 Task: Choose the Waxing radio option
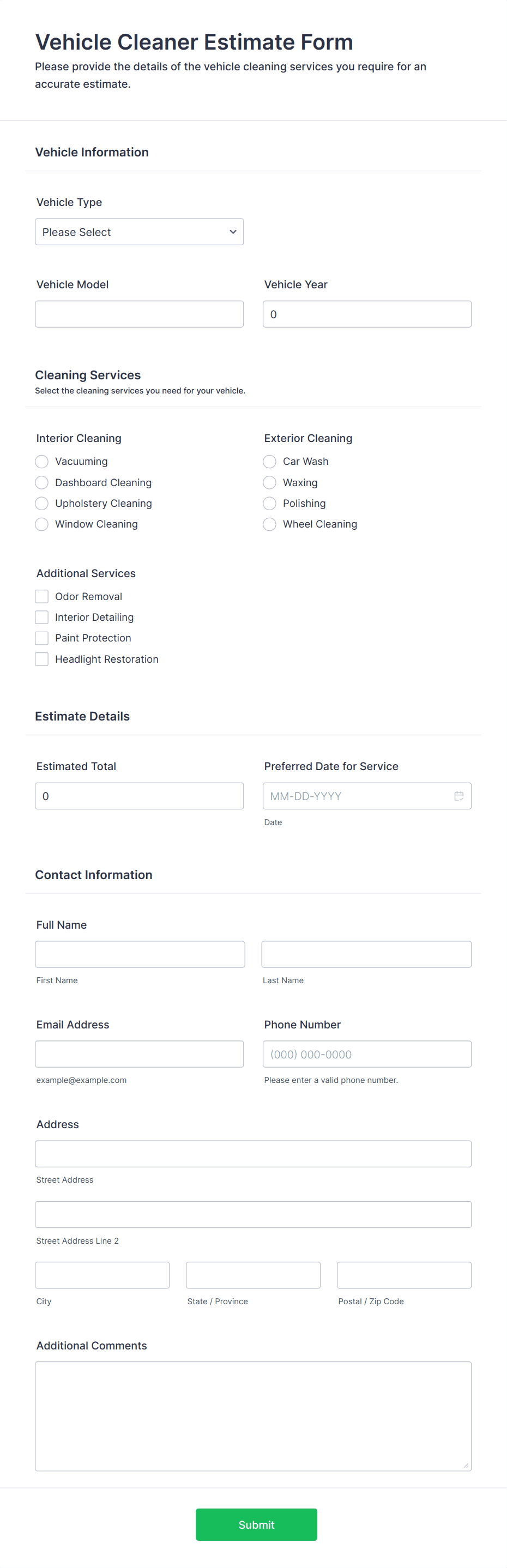[270, 483]
